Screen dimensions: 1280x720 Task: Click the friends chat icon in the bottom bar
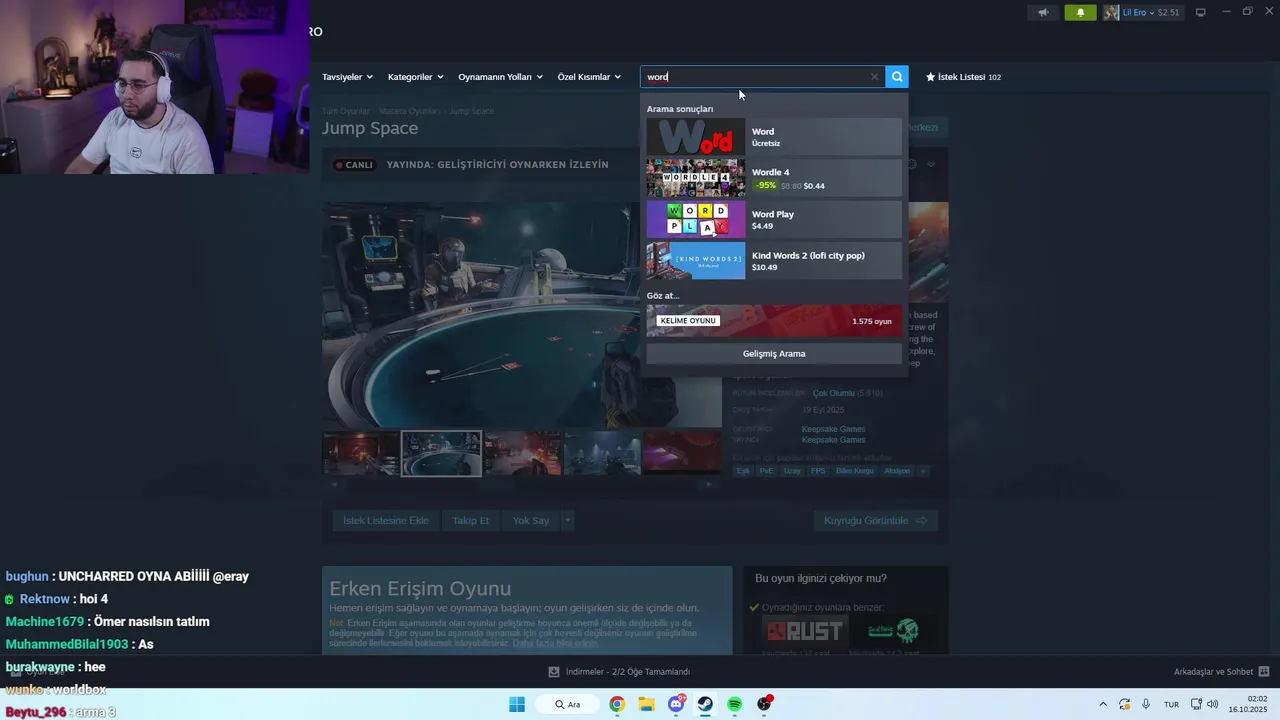click(x=1264, y=672)
